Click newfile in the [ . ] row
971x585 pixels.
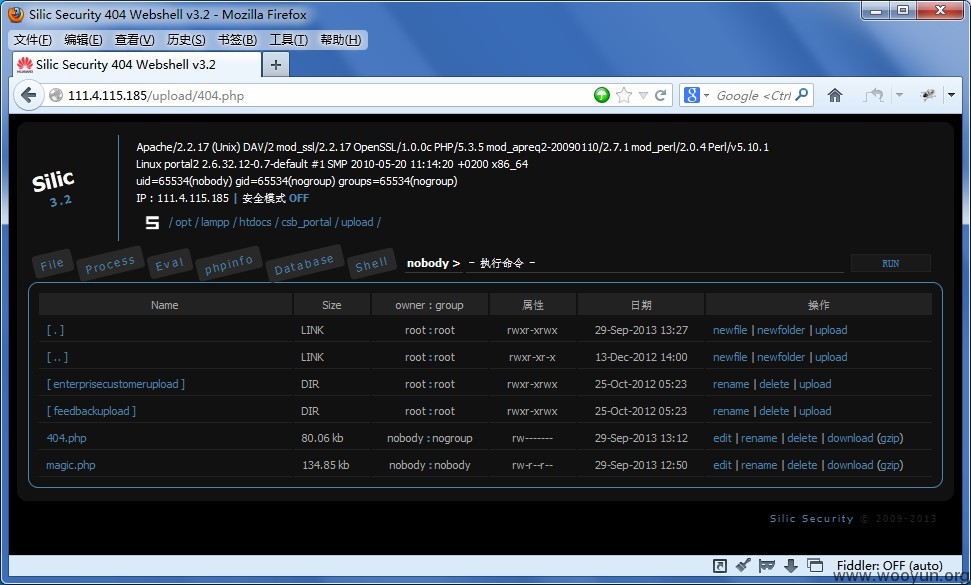tap(730, 330)
